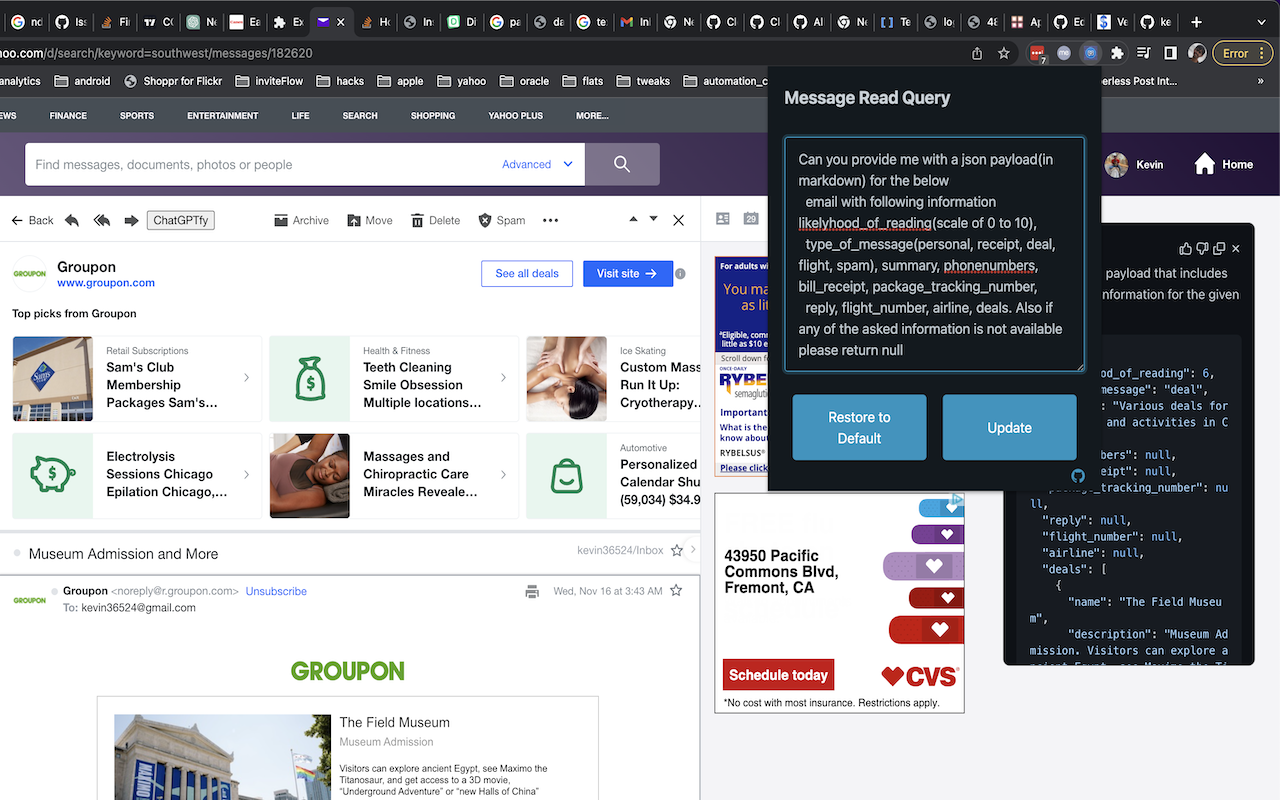Image resolution: width=1280 pixels, height=800 pixels.
Task: Click the Visit site button
Action: click(626, 273)
